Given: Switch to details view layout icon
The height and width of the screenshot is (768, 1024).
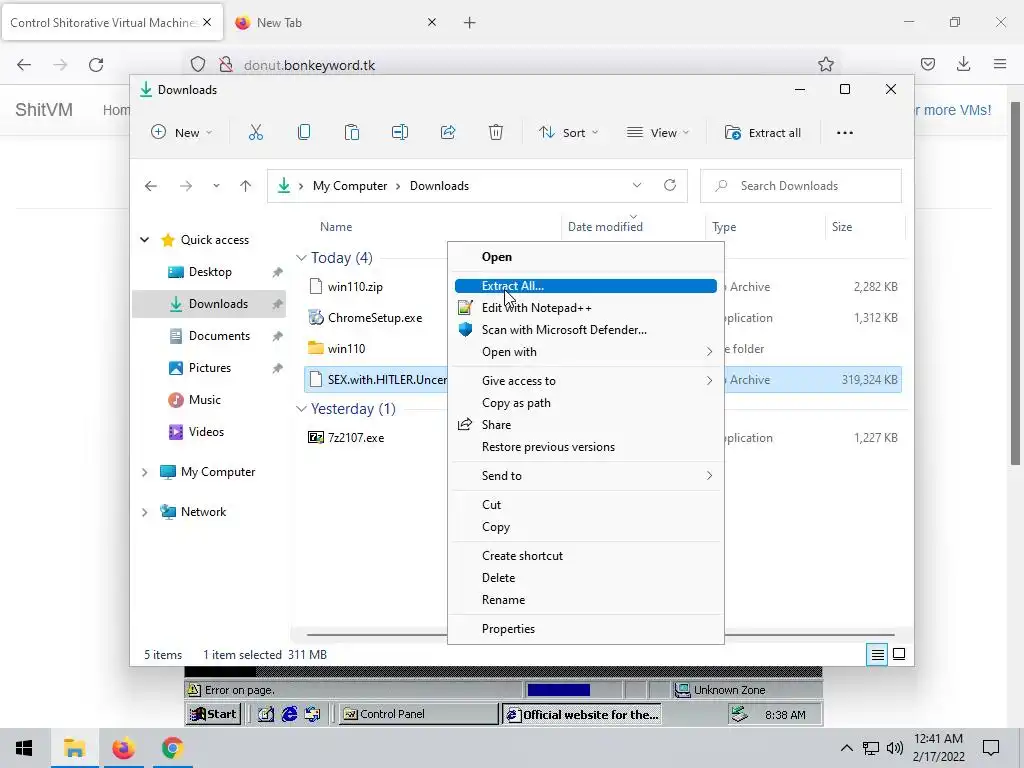Looking at the screenshot, I should 878,654.
